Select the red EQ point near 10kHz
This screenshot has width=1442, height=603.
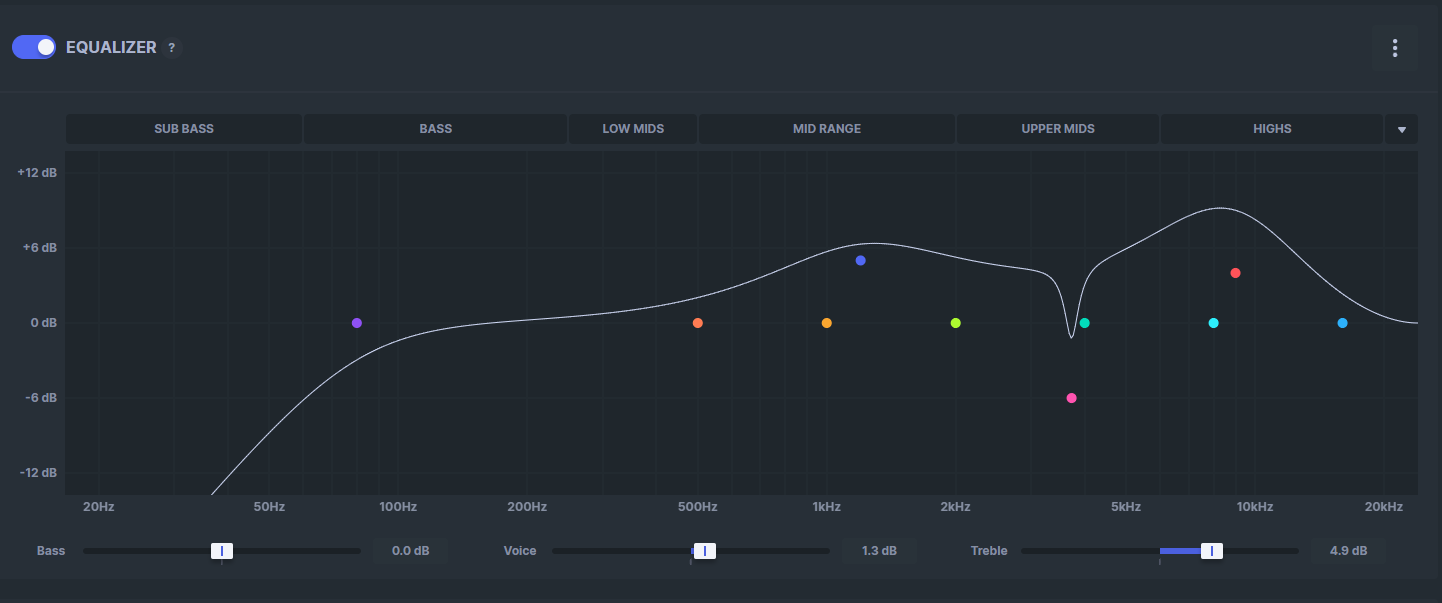(1235, 273)
